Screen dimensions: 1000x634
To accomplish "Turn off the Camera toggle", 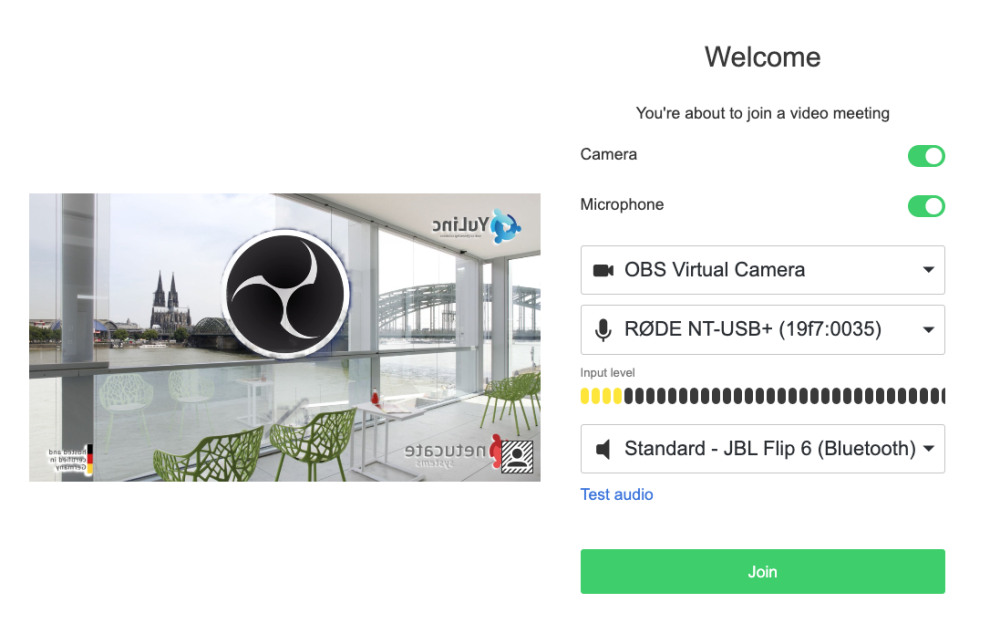I will pos(926,156).
